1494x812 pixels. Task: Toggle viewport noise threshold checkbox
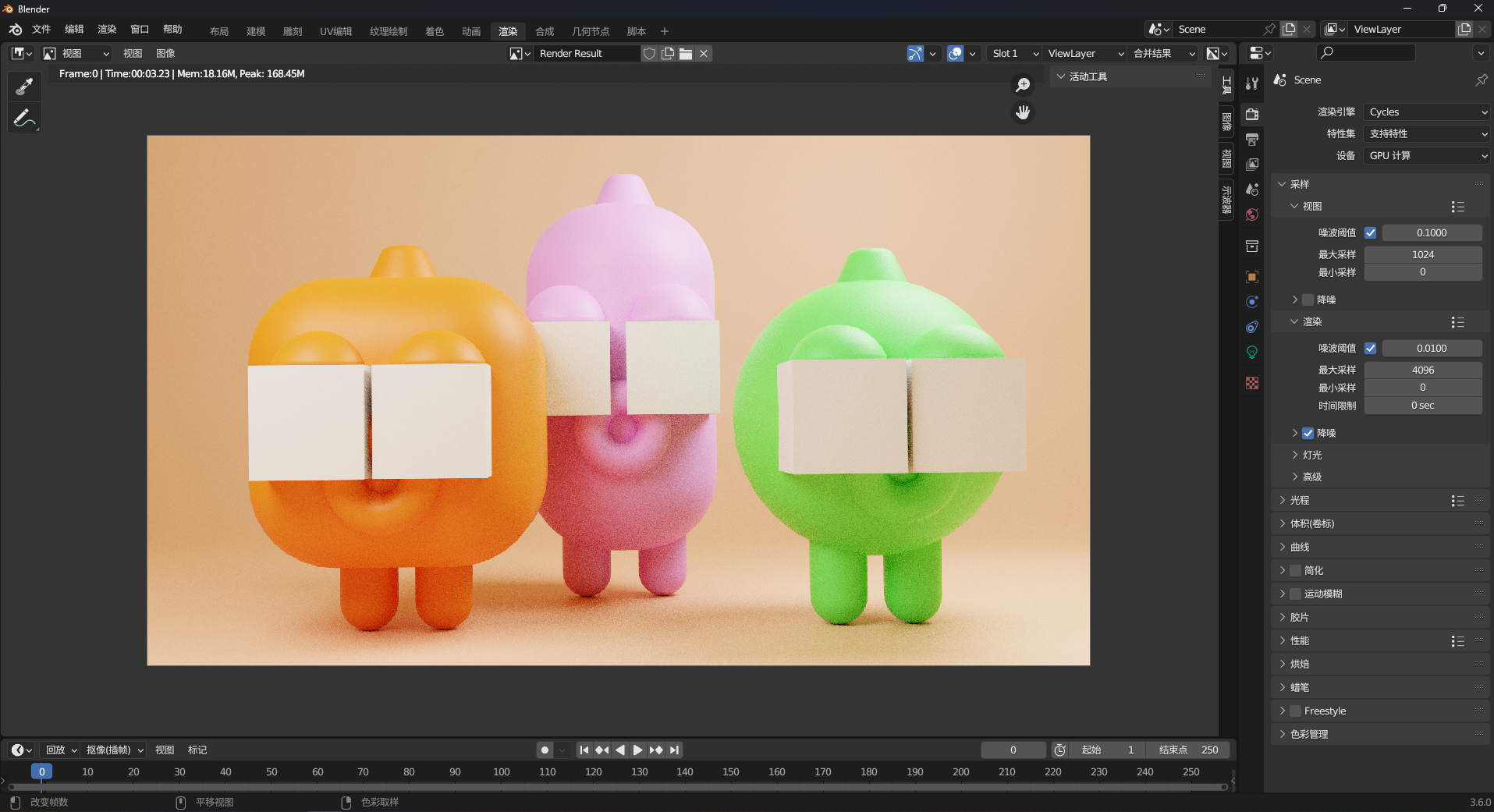[x=1371, y=233]
